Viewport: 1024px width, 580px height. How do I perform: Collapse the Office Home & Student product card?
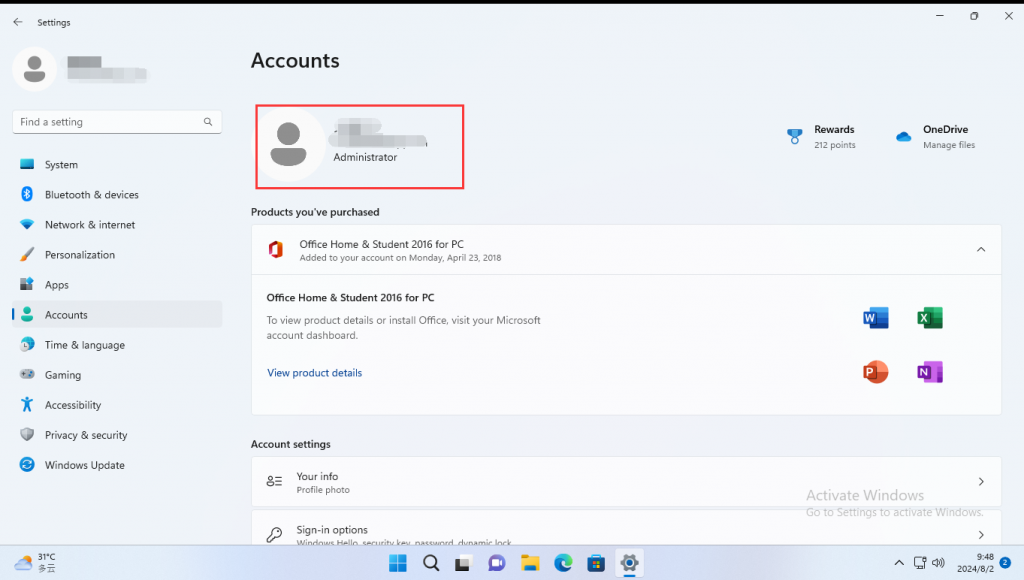tap(981, 250)
